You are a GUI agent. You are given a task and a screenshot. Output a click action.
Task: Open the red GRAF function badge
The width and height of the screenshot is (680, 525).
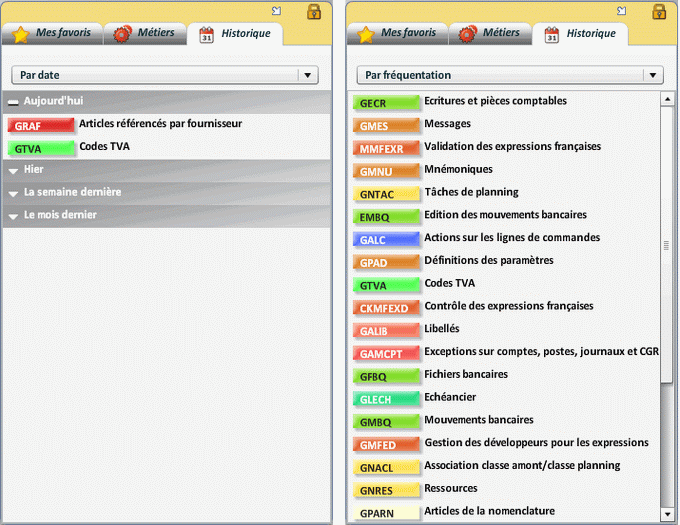click(40, 126)
